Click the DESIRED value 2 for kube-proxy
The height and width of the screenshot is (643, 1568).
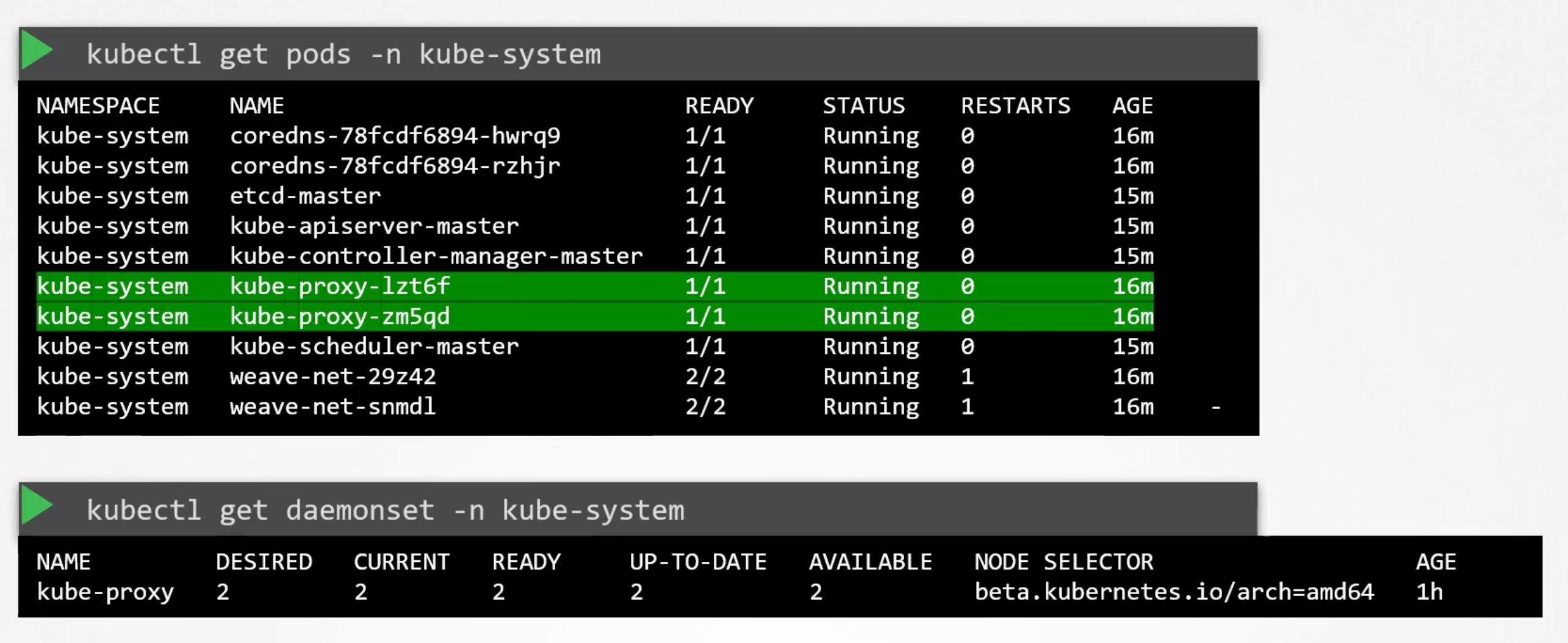(x=223, y=592)
